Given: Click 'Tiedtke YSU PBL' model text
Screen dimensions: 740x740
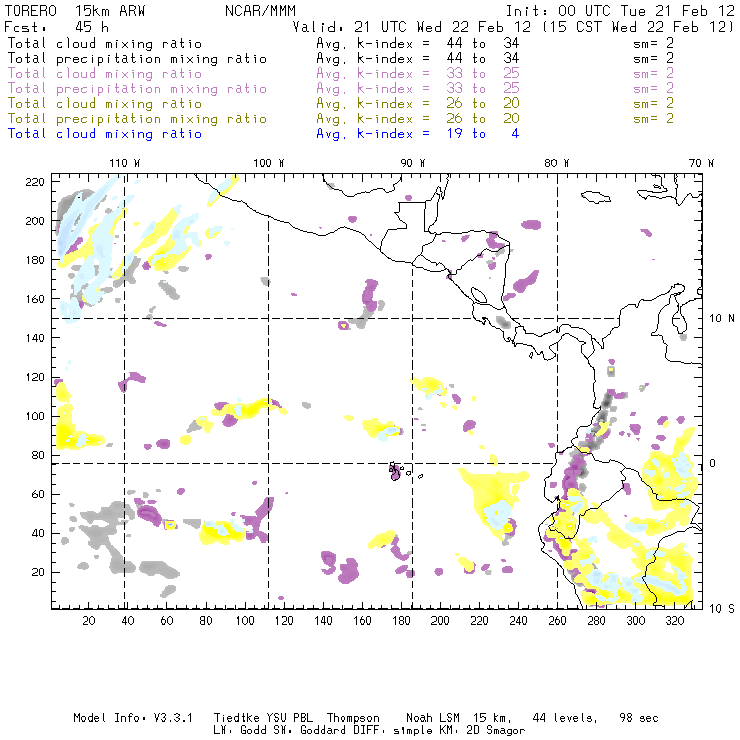Looking at the screenshot, I should tap(263, 718).
